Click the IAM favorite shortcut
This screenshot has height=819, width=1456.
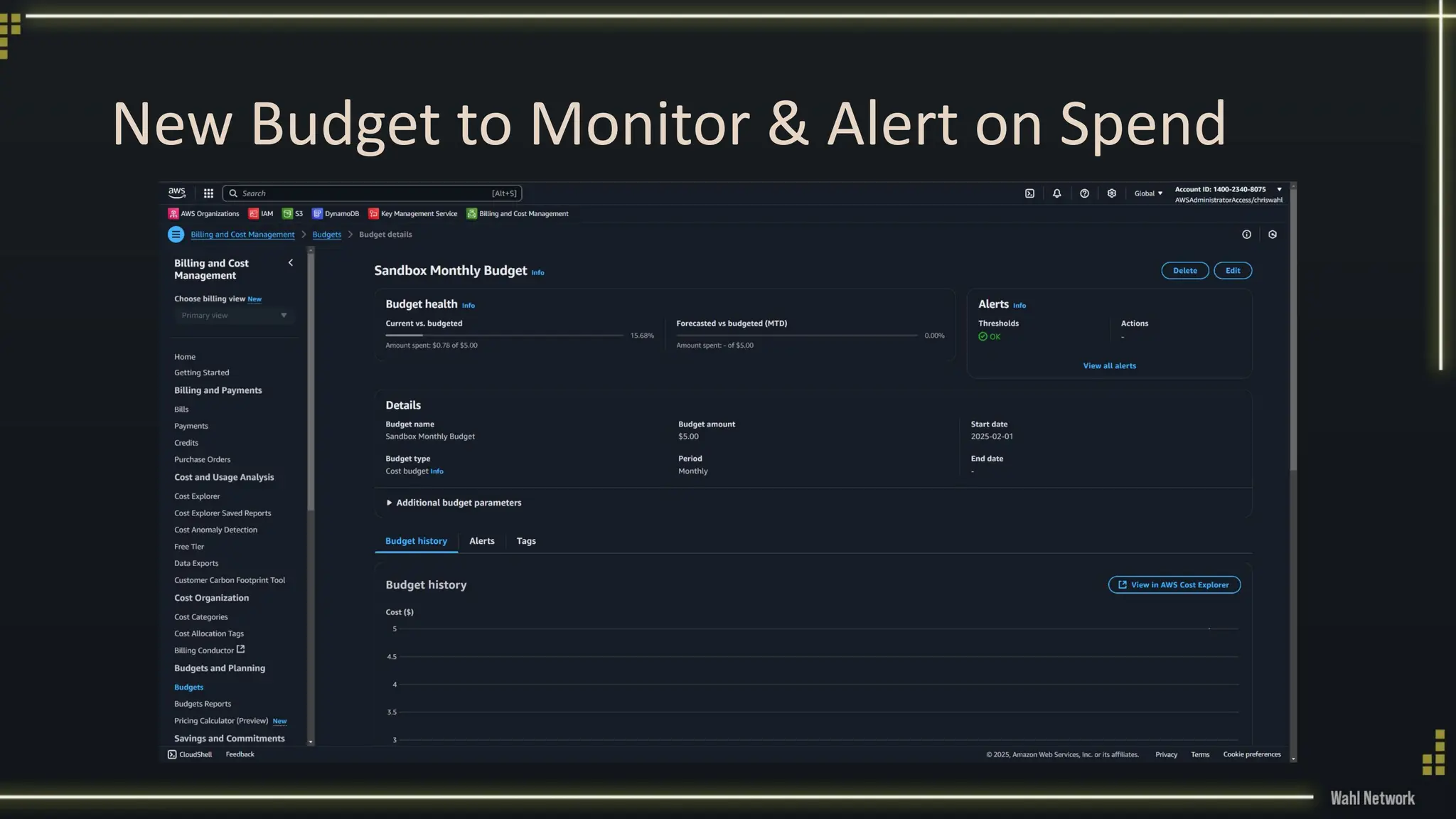261,213
